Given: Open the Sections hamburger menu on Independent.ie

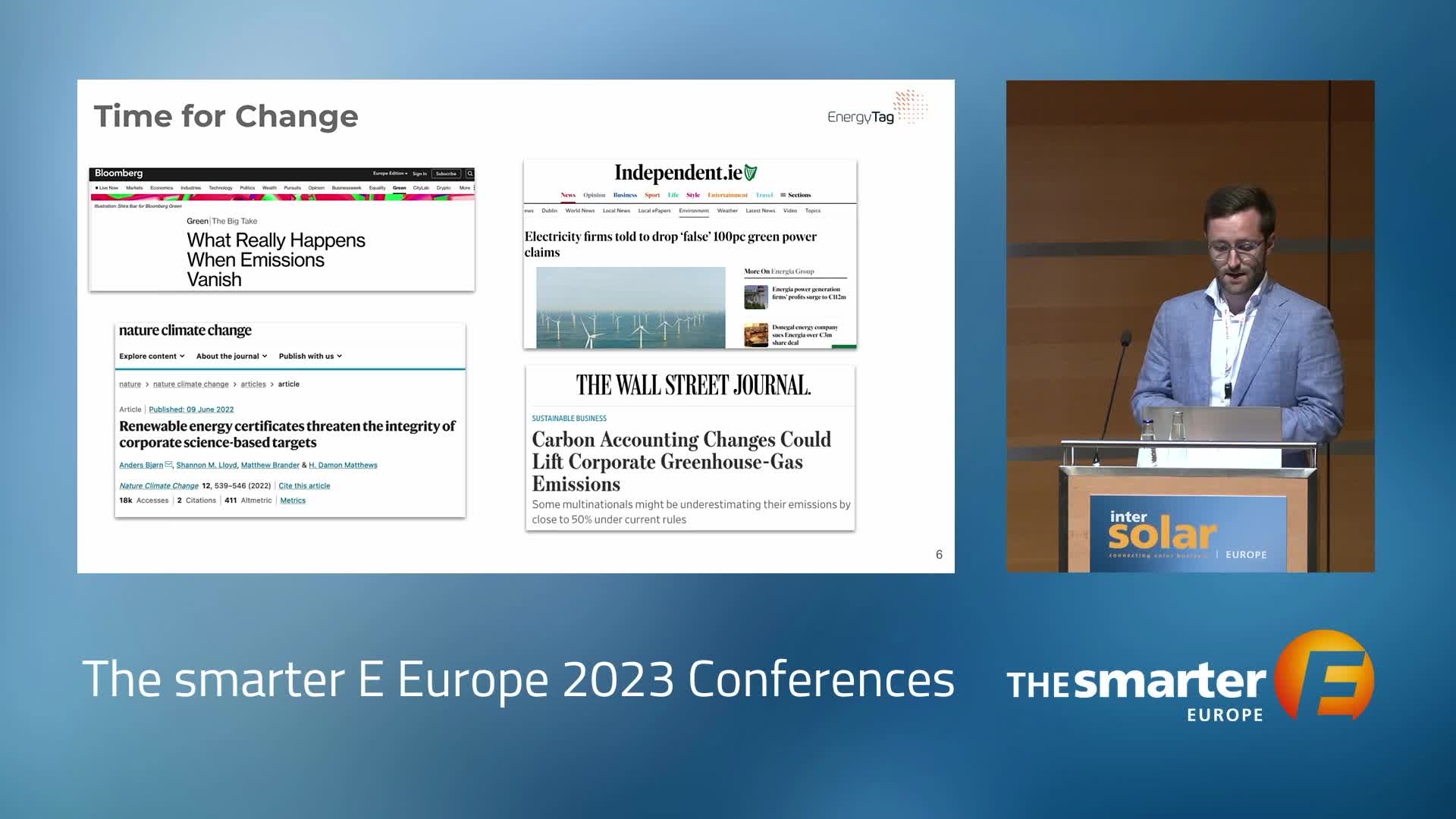Looking at the screenshot, I should [x=795, y=195].
